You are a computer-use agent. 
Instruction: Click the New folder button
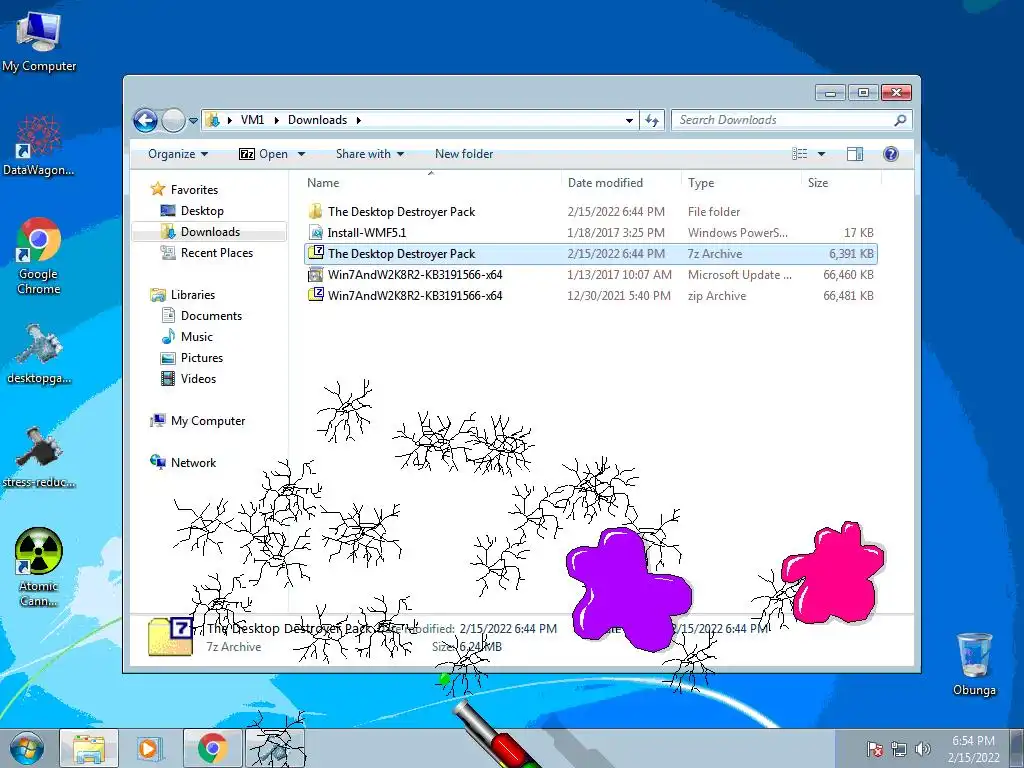464,154
